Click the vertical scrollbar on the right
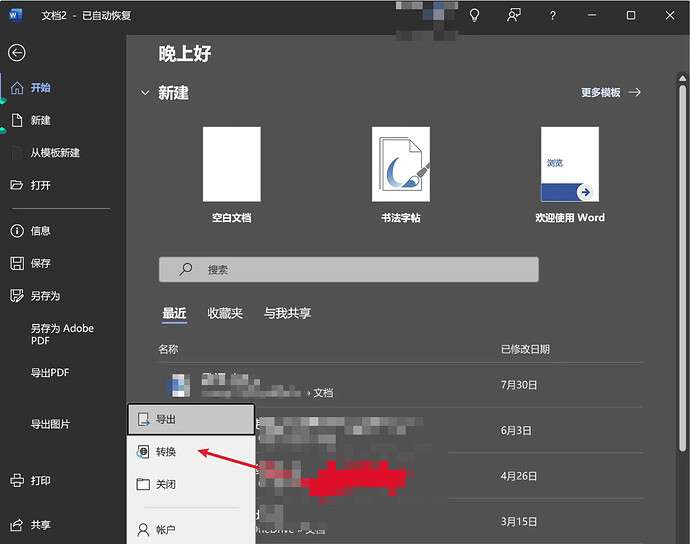Screen dimensions: 690x544 682,268
